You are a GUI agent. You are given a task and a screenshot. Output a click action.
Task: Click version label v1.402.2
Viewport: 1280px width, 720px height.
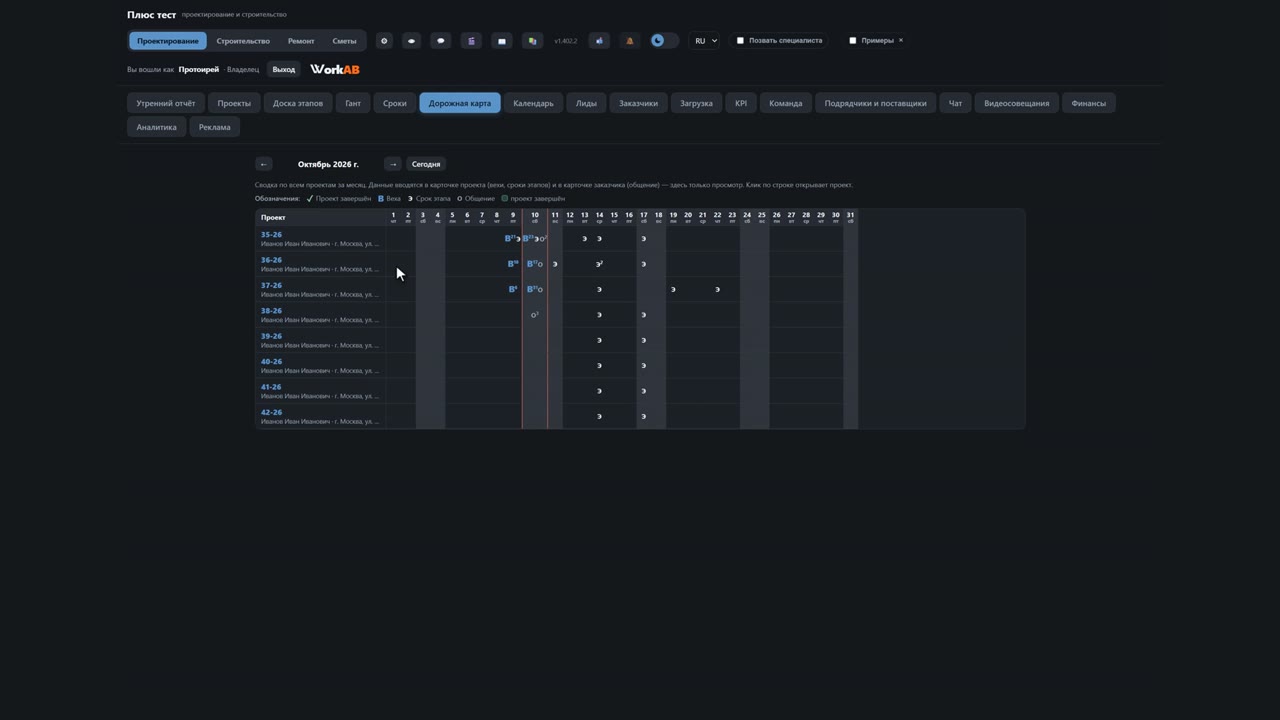pyautogui.click(x=565, y=41)
